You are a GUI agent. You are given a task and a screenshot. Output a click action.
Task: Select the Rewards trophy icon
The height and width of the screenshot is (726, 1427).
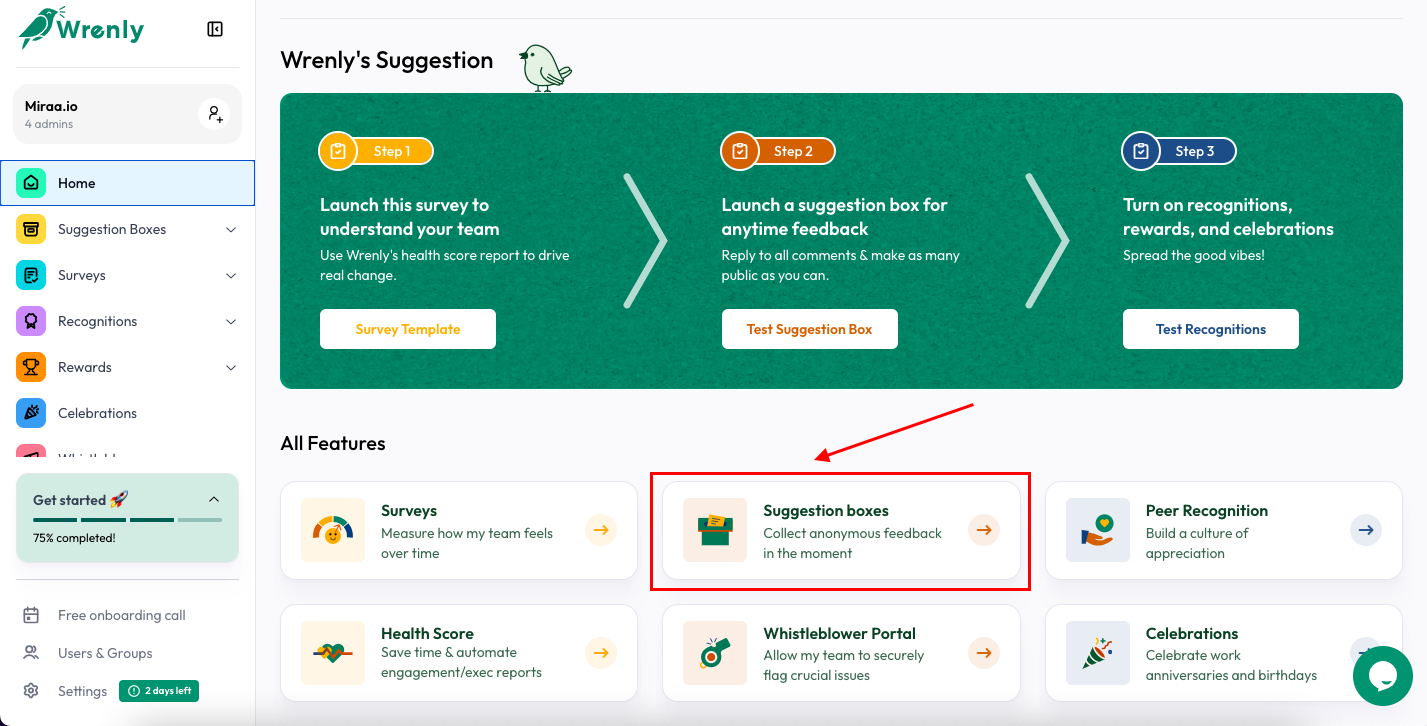coord(31,367)
